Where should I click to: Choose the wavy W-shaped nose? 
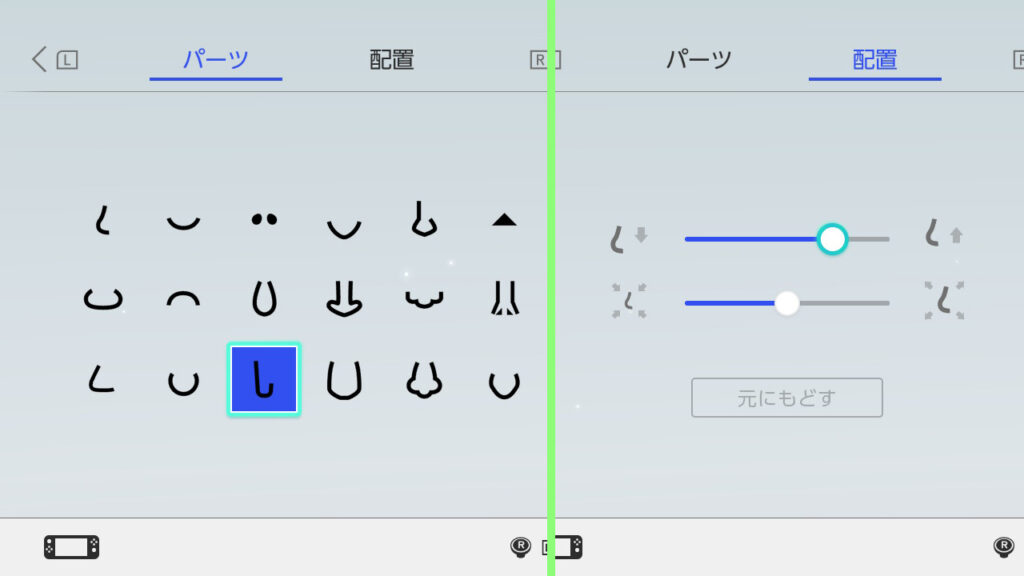(x=424, y=299)
